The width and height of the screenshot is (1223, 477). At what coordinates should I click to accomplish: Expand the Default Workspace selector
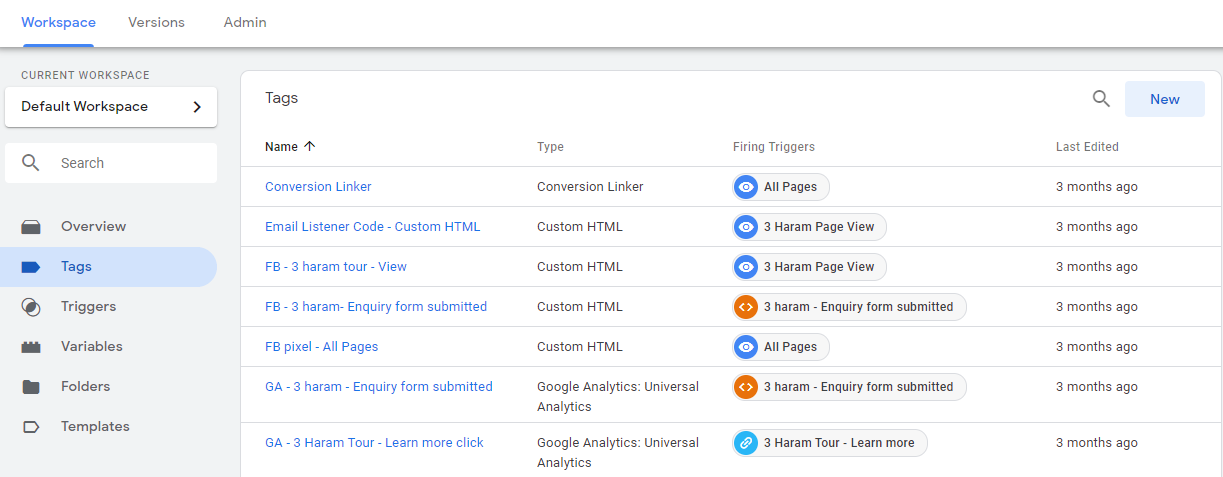tap(111, 107)
